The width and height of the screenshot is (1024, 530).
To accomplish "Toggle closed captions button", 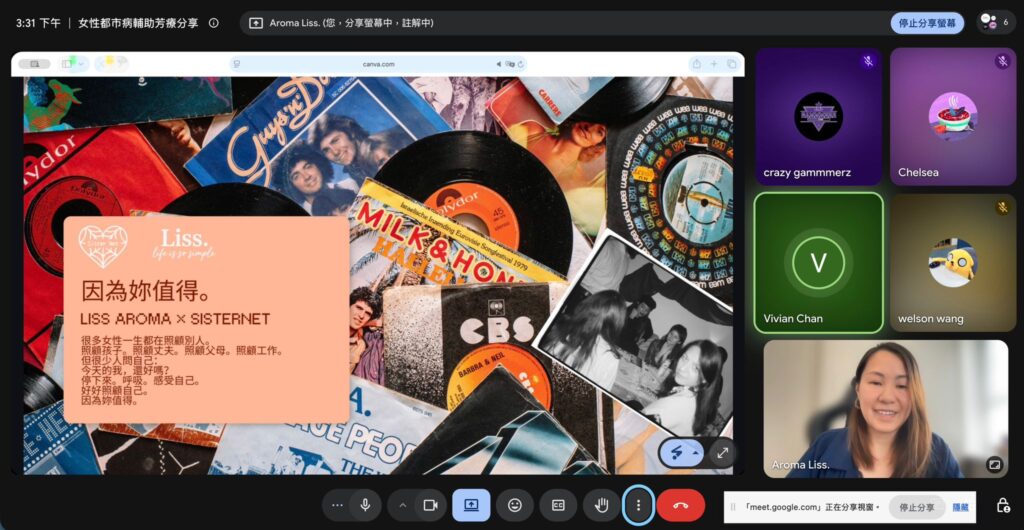I will [558, 505].
